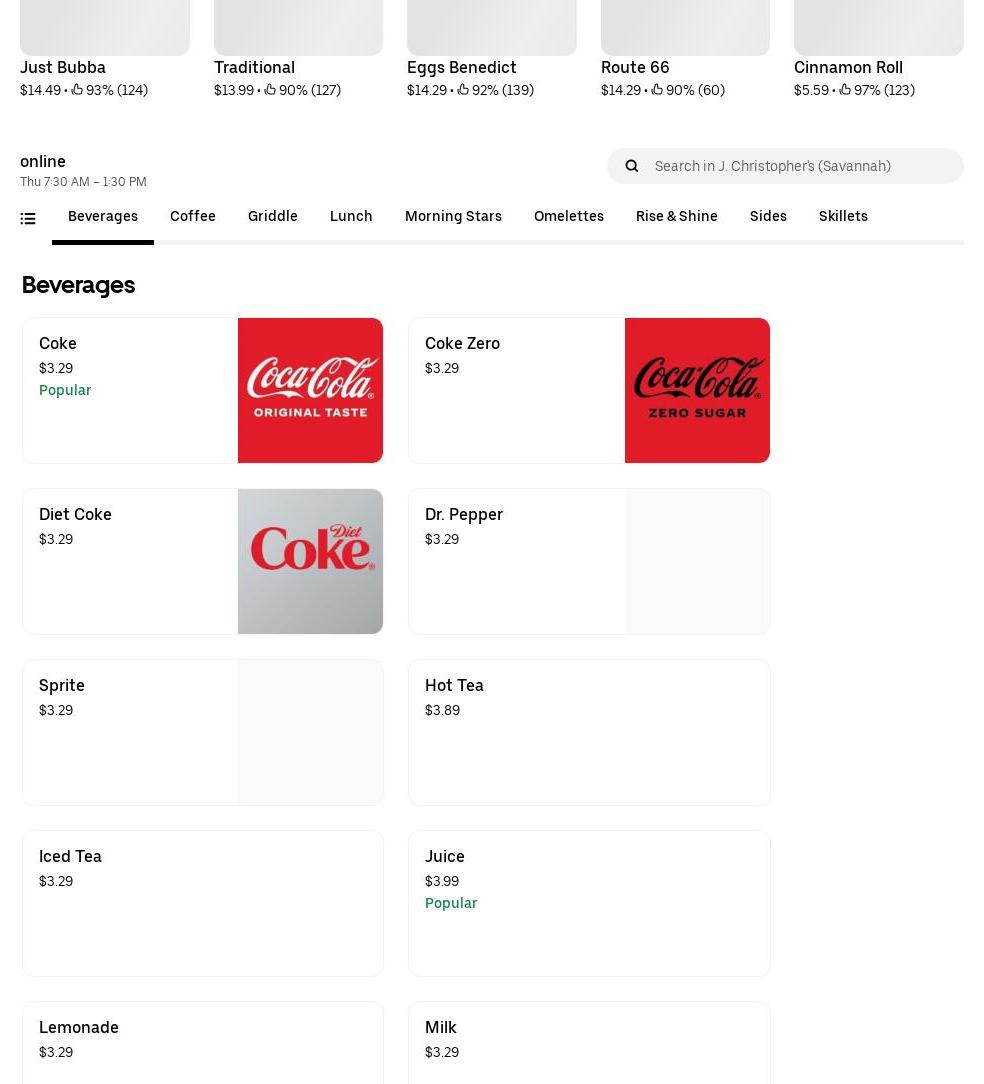Open the Rise & Shine tab

676,216
